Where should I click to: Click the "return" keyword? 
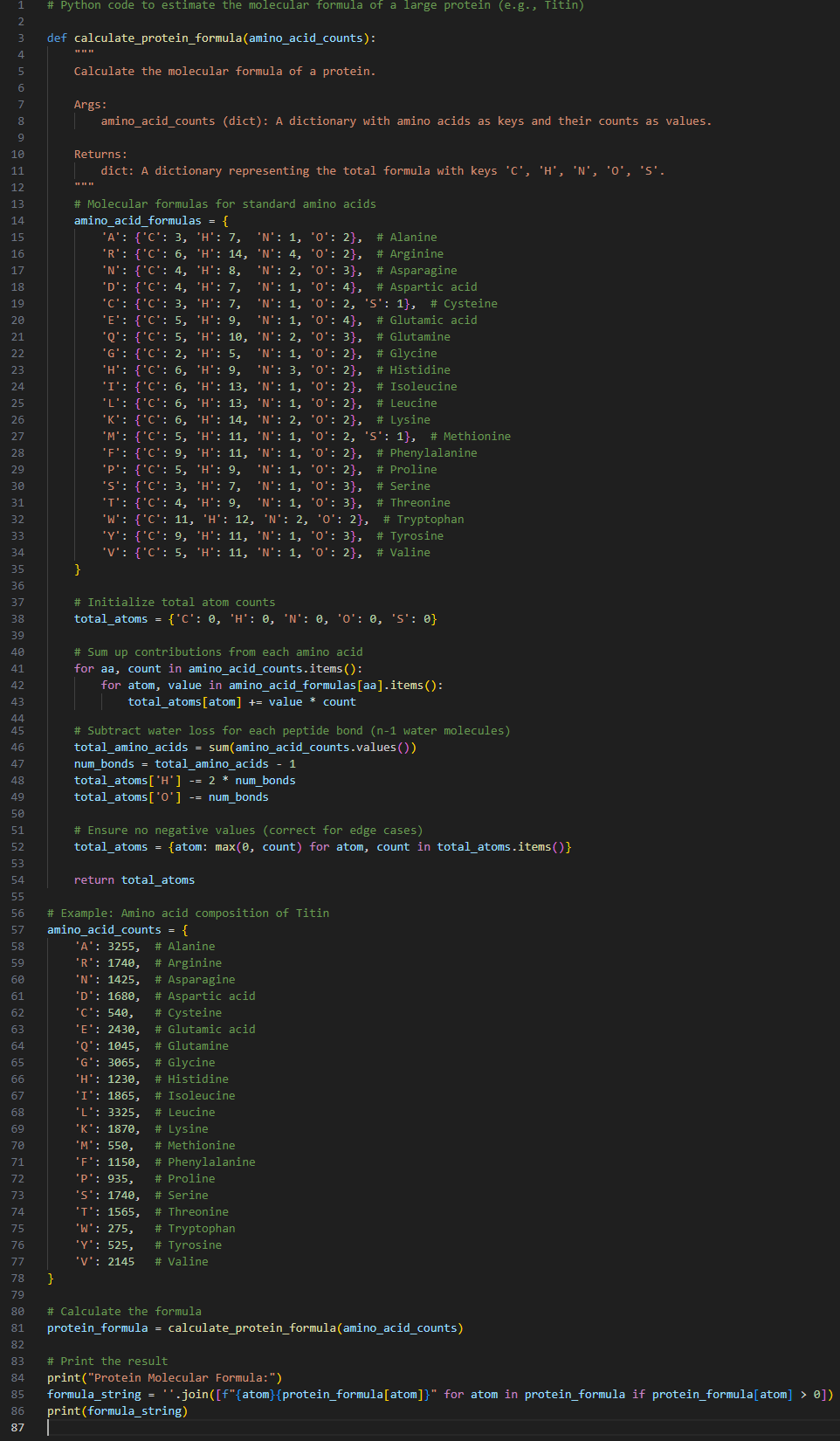coord(93,880)
